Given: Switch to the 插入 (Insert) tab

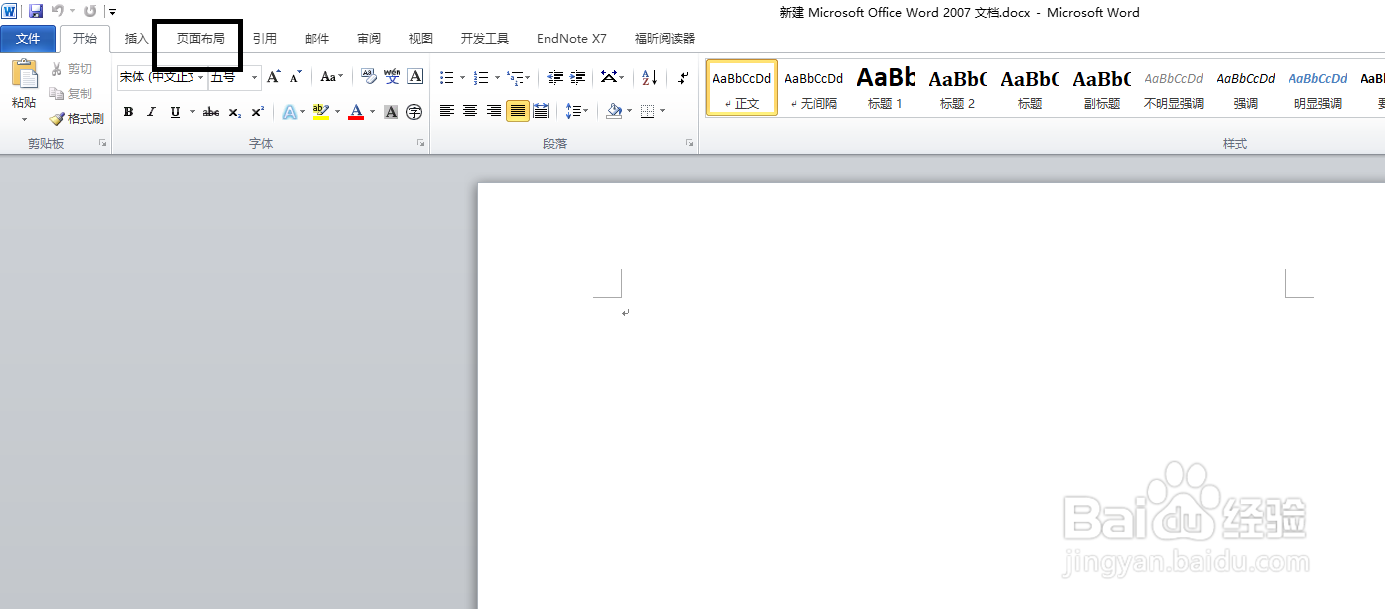Looking at the screenshot, I should 137,39.
